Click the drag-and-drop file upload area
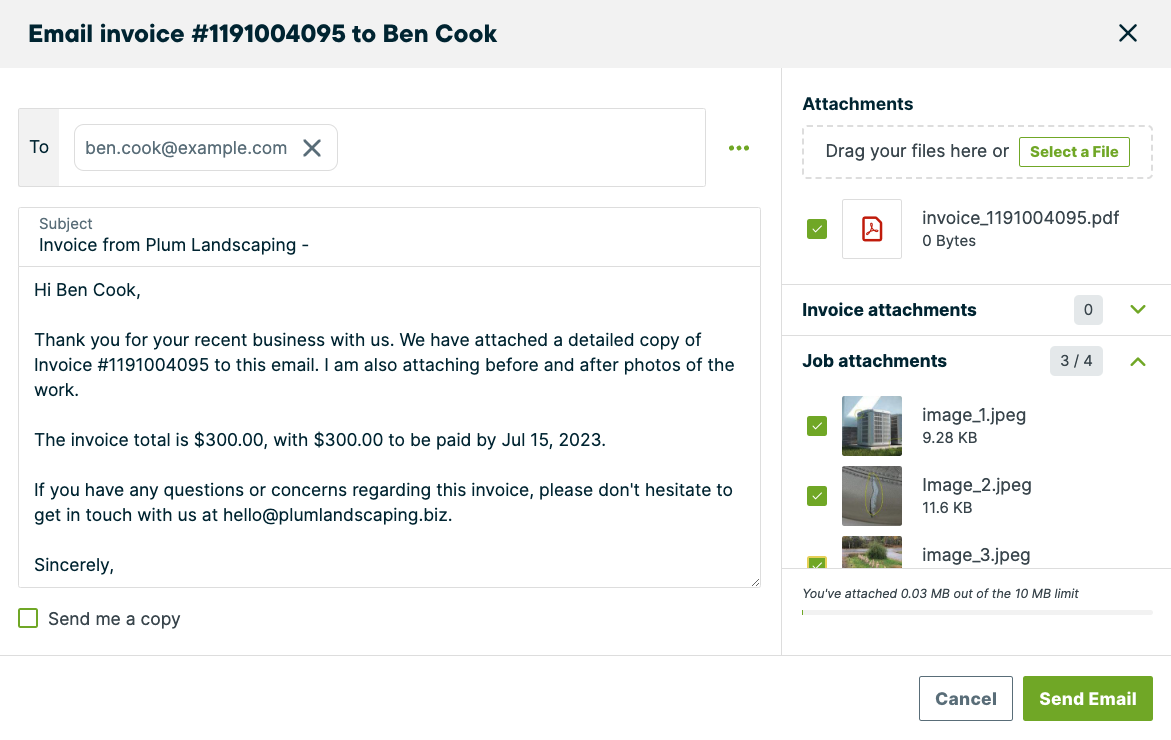The height and width of the screenshot is (740, 1171). point(977,152)
